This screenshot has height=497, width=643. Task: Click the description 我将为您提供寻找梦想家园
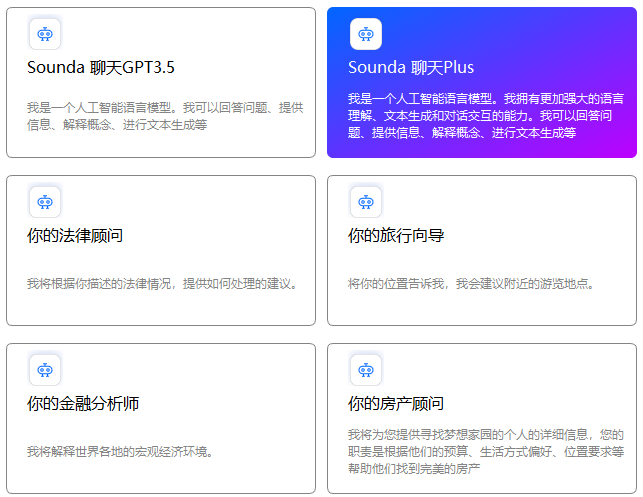[486, 451]
